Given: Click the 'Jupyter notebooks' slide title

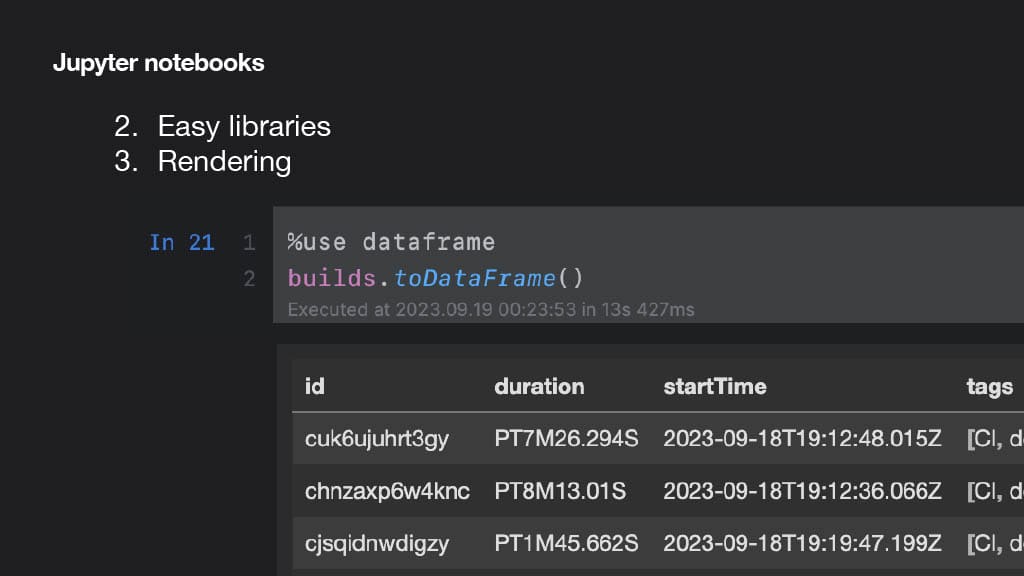Looking at the screenshot, I should (159, 63).
